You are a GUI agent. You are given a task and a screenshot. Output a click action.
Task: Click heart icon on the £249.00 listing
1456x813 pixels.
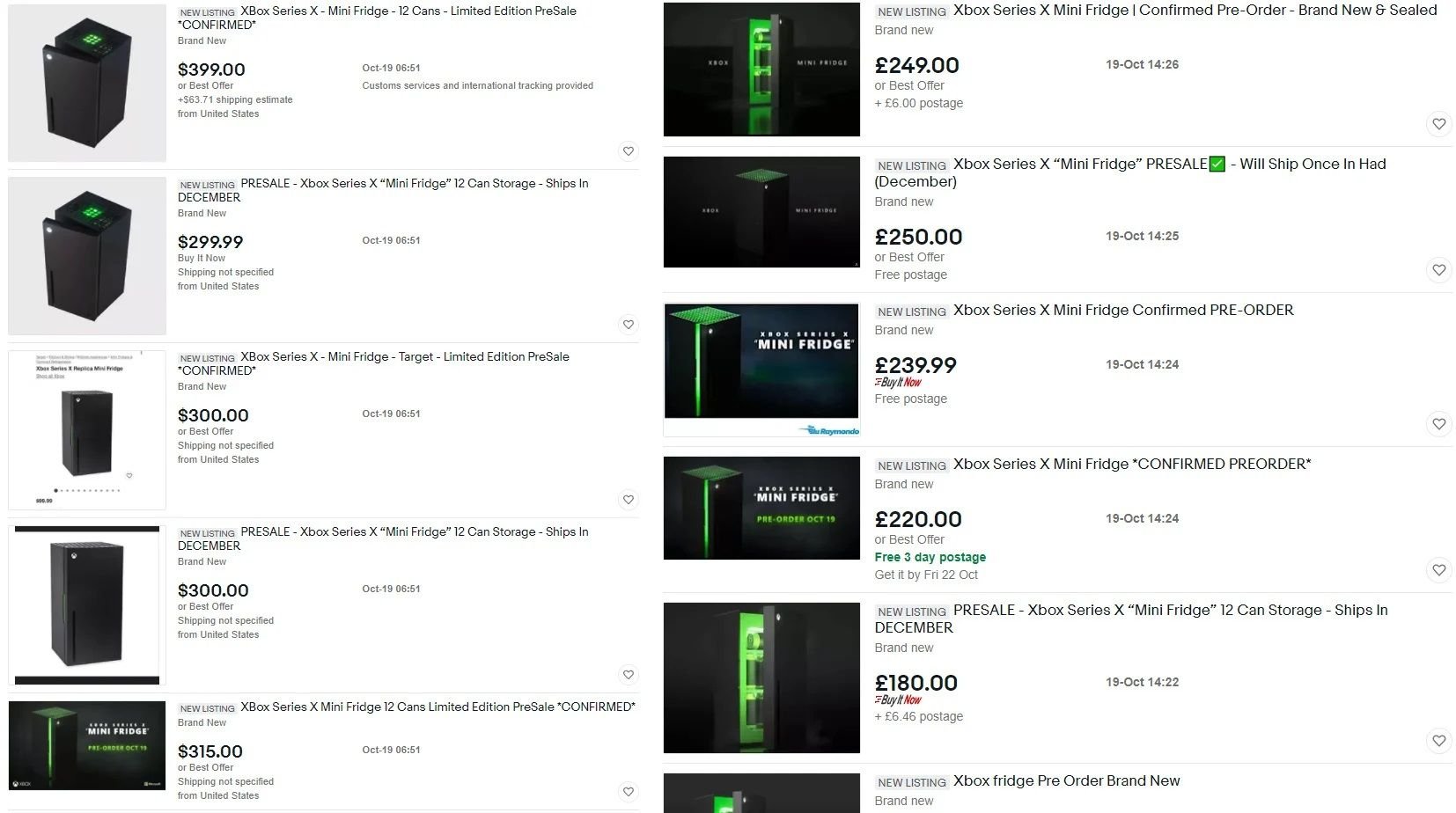coord(1438,124)
